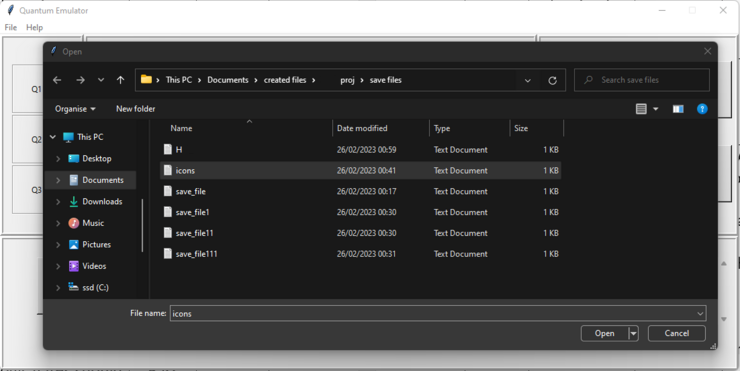
Task: Open the view options dropdown arrow
Action: coord(656,109)
